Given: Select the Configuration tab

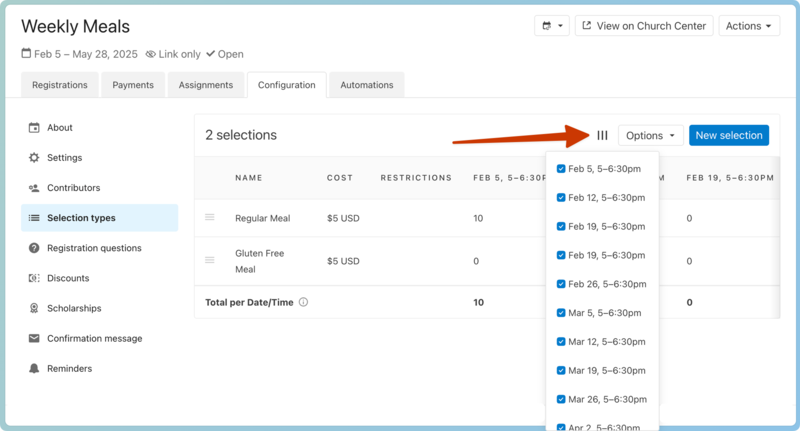Looking at the screenshot, I should (287, 85).
